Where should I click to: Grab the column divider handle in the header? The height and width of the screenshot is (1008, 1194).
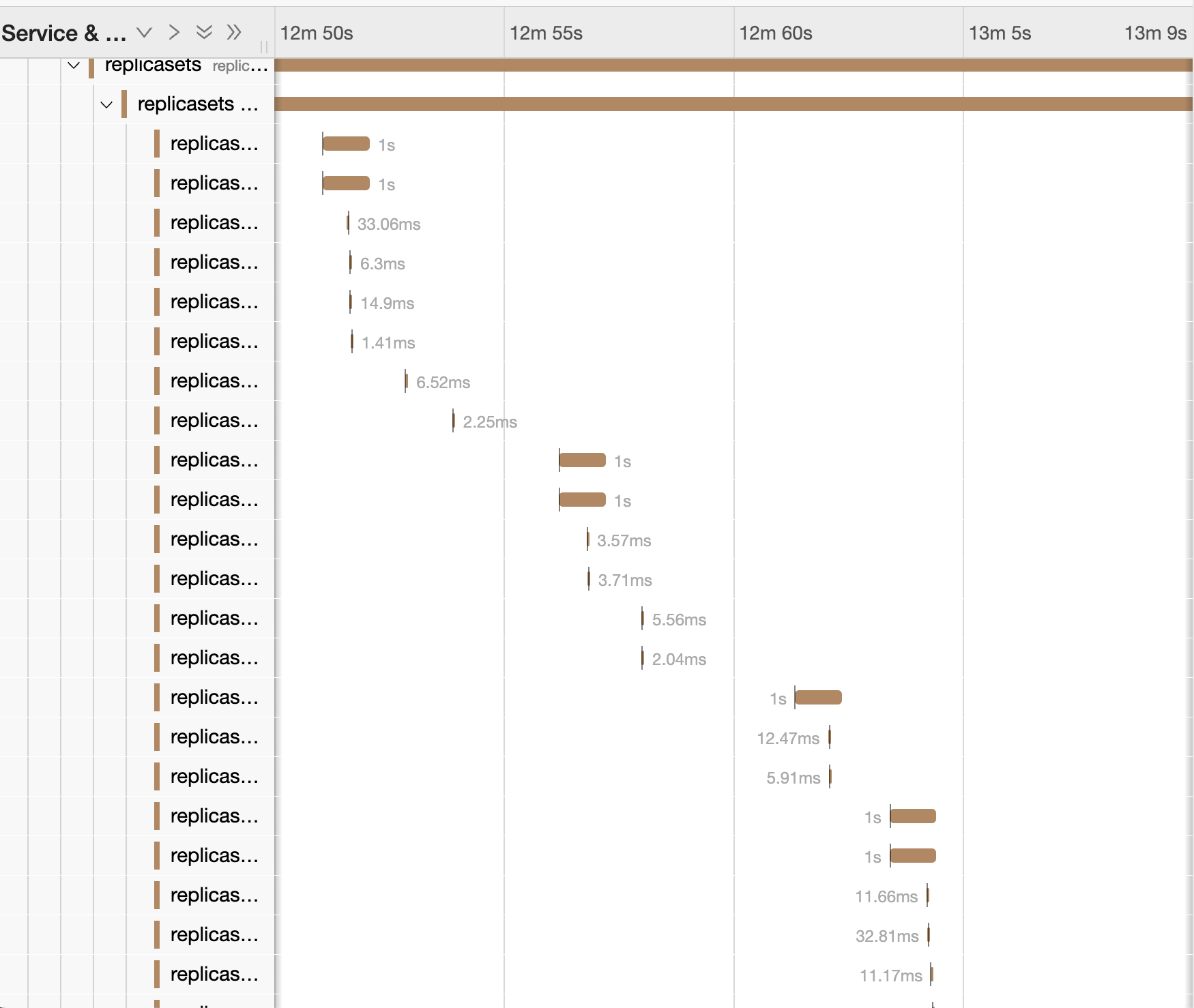(264, 47)
